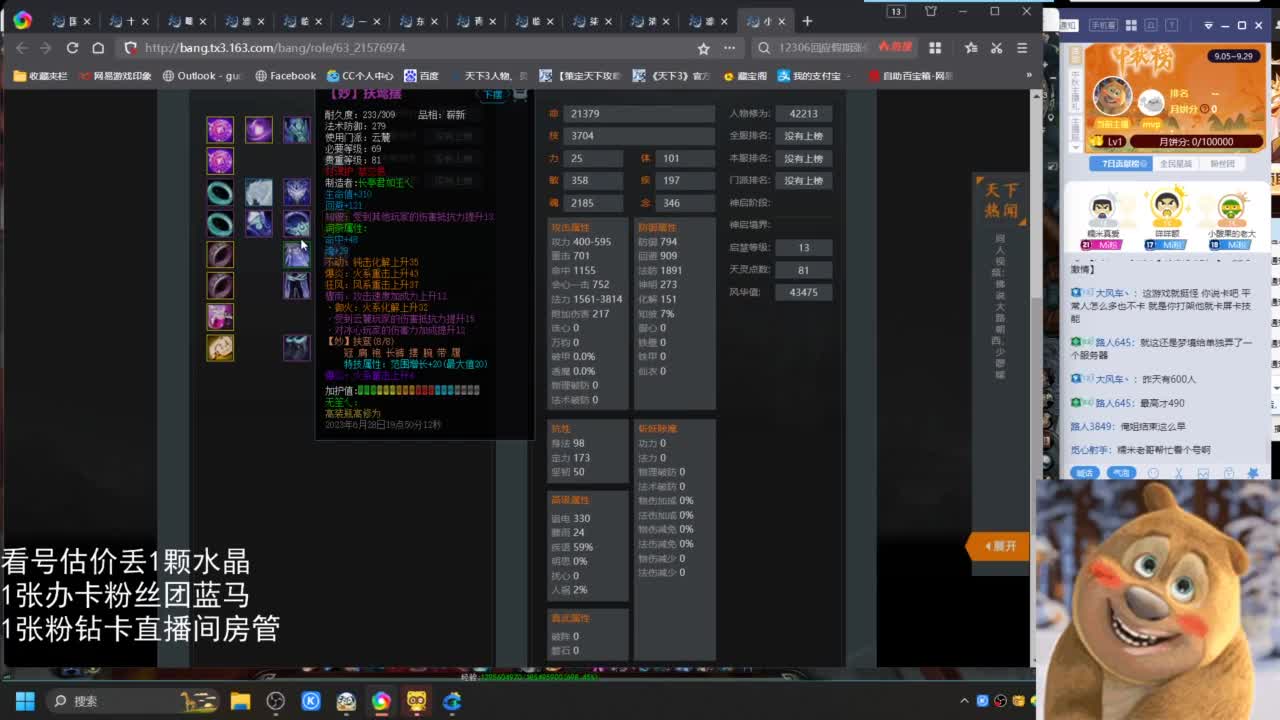1280x720 pixels.
Task: Open the browser apps grid icon
Action: (935, 48)
